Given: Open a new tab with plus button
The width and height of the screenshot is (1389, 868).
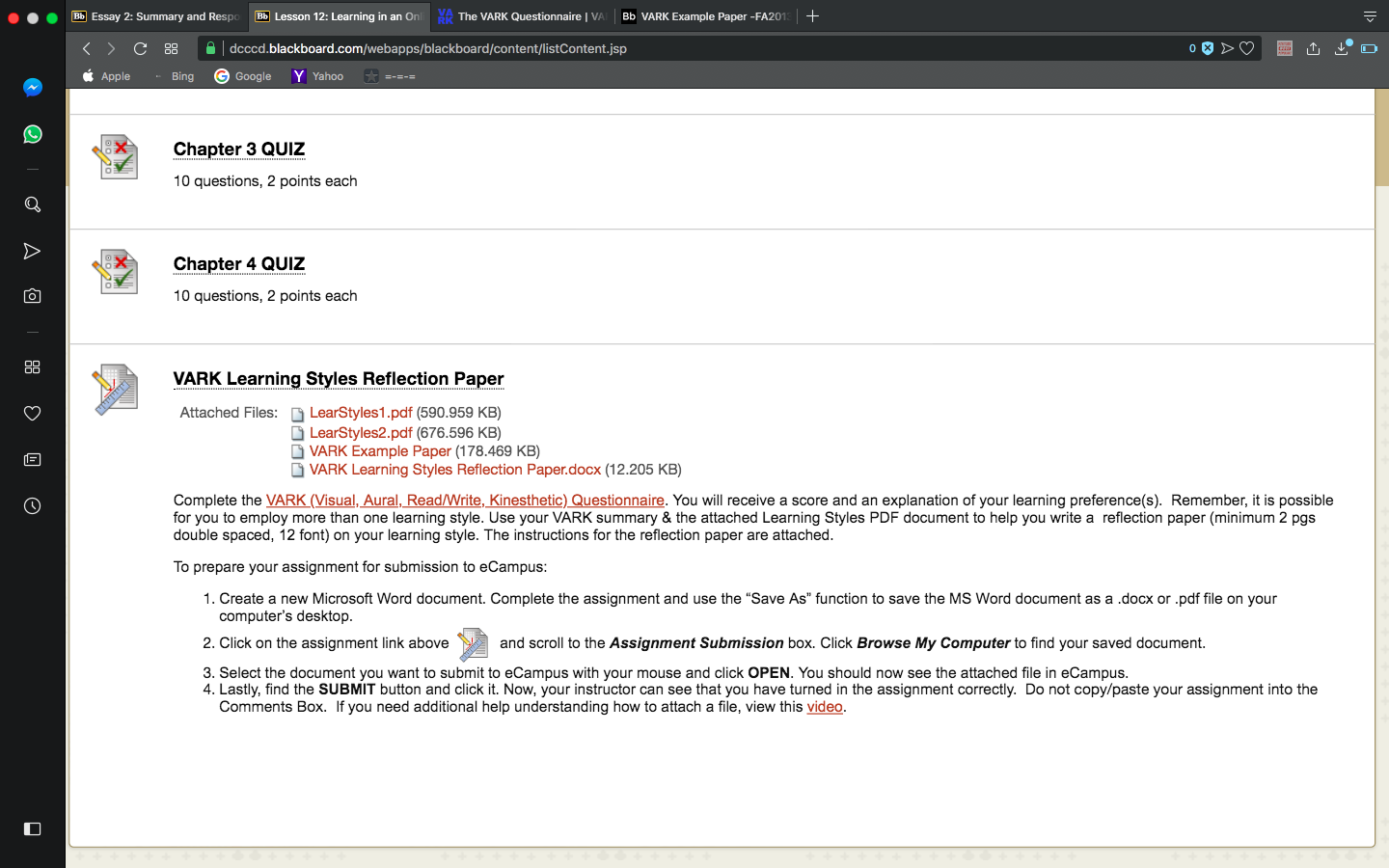Looking at the screenshot, I should [x=813, y=16].
